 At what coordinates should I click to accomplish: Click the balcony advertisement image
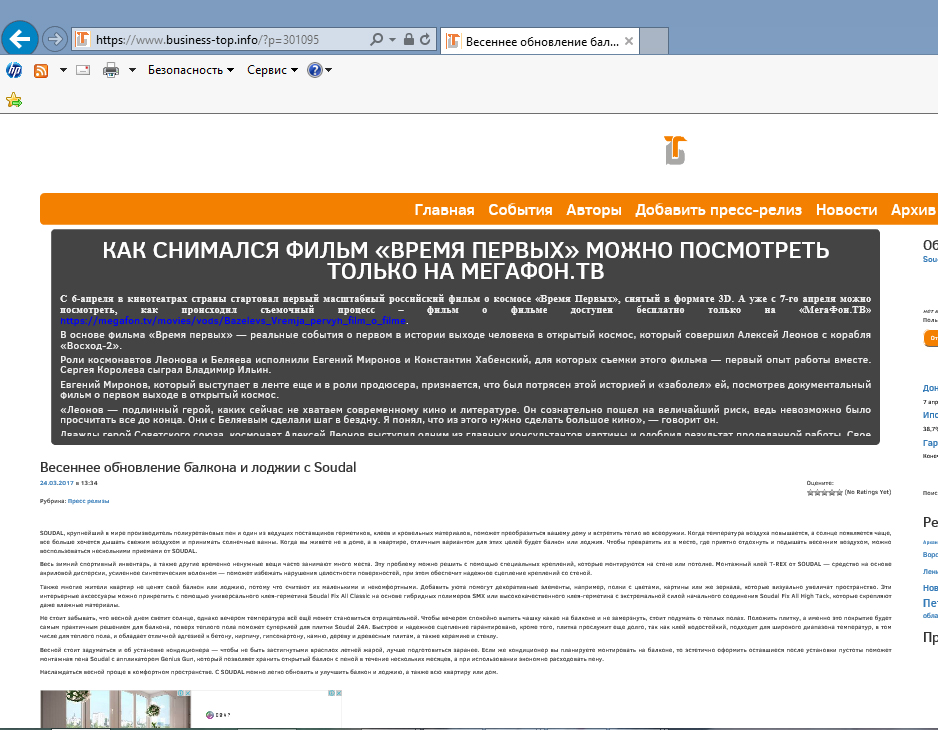(x=115, y=709)
